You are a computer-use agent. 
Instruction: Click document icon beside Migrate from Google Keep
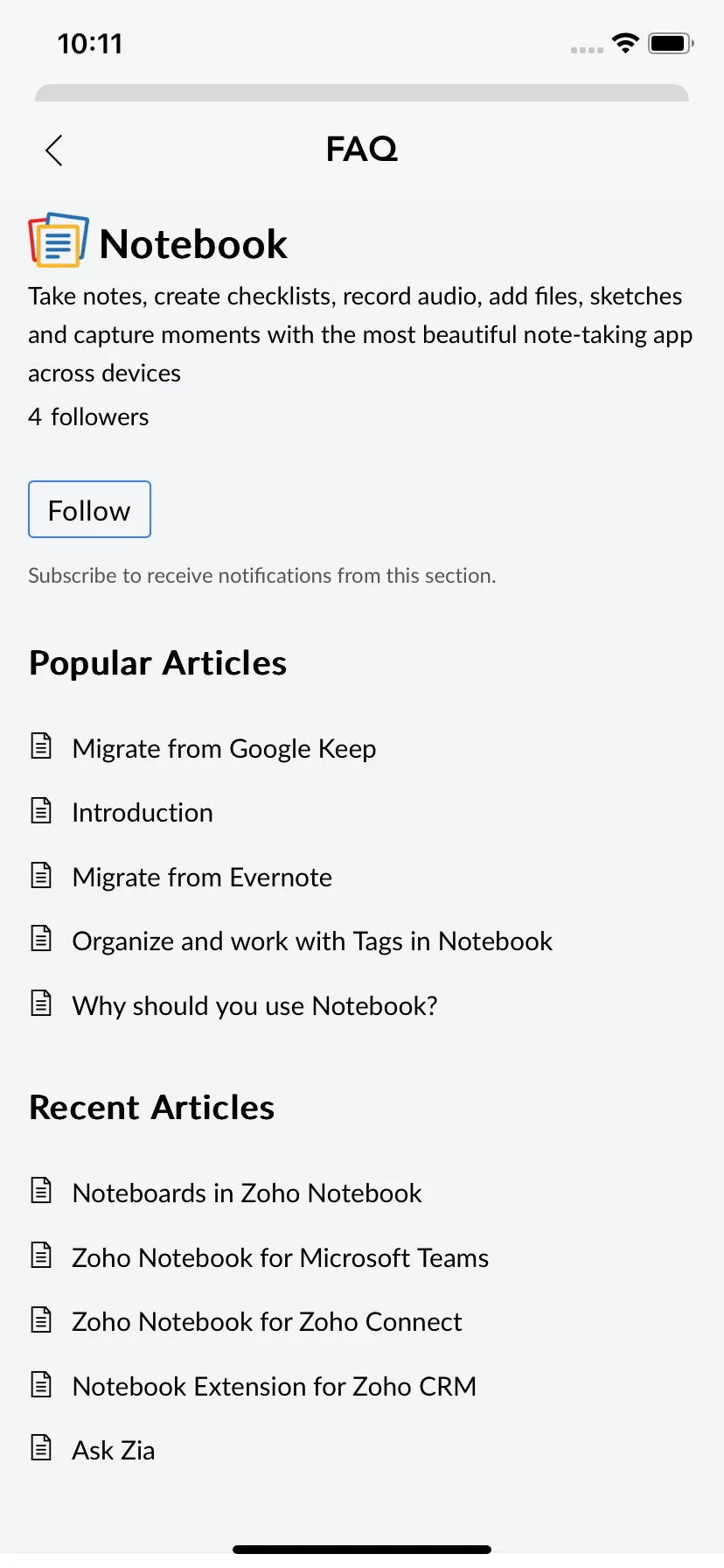(x=41, y=745)
